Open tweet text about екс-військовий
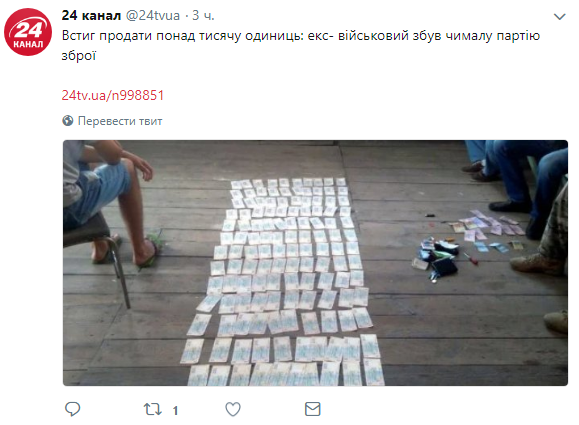579x425 pixels. [x=301, y=45]
